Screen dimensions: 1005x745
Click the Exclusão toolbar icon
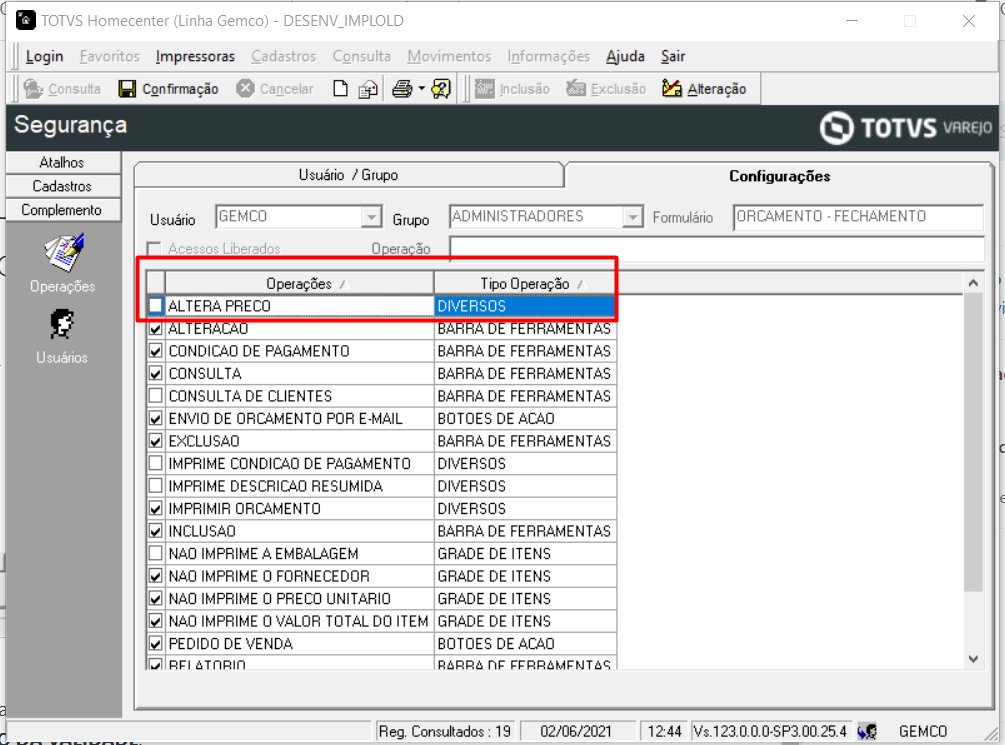pyautogui.click(x=576, y=88)
